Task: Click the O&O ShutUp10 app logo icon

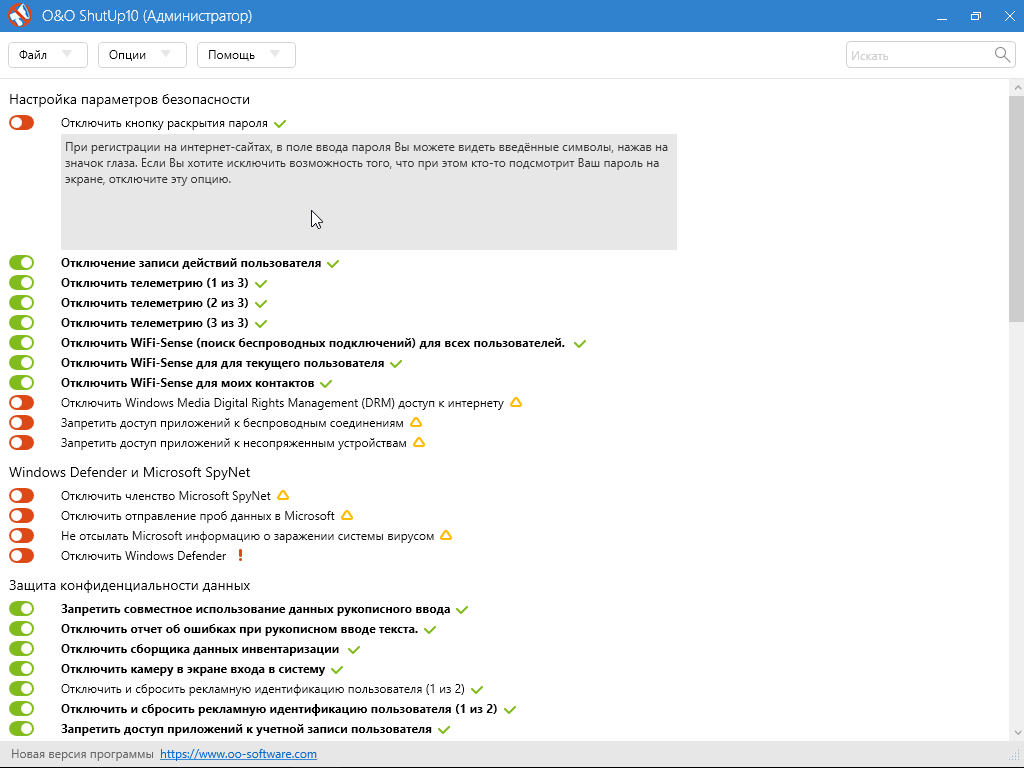Action: [x=20, y=16]
